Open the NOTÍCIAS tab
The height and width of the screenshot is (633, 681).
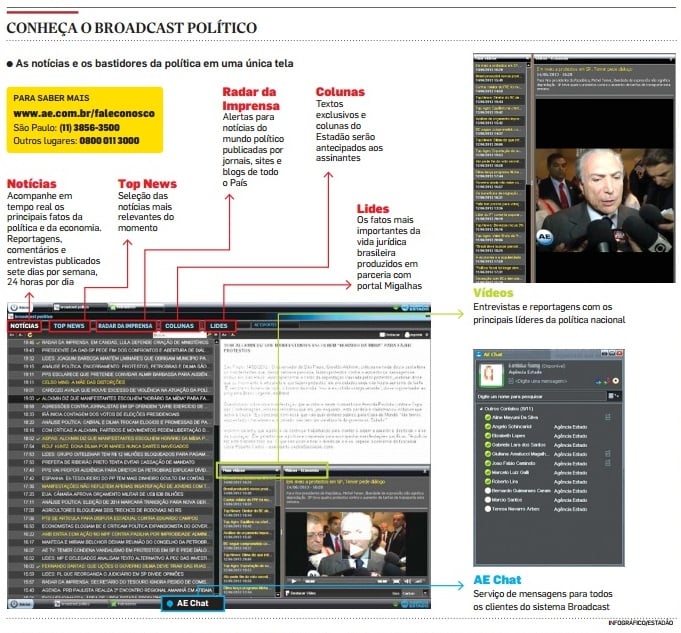click(x=25, y=326)
